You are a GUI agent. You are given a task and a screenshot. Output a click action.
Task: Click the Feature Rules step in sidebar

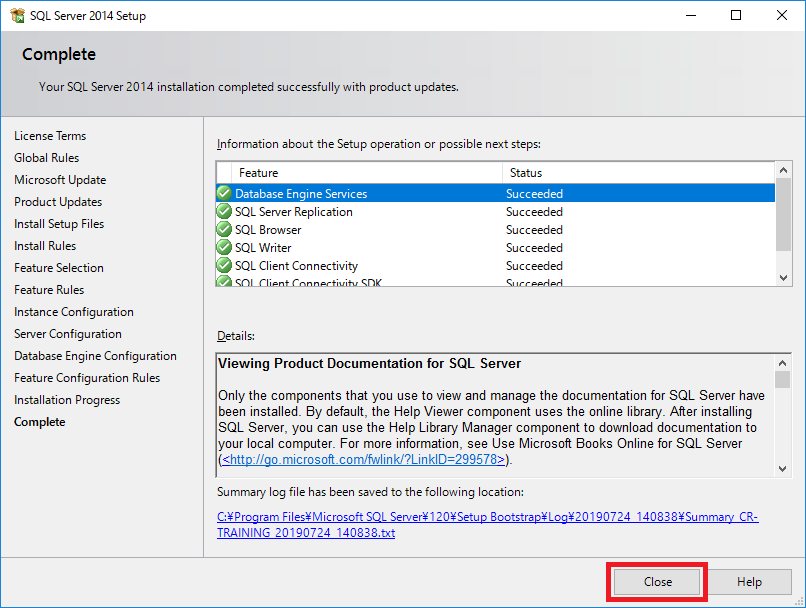[49, 290]
